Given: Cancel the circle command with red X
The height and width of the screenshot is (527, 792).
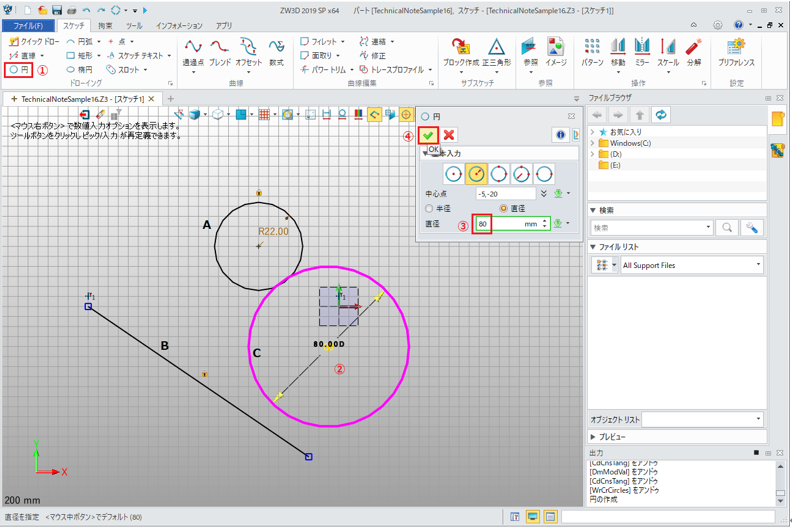Looking at the screenshot, I should 449,135.
